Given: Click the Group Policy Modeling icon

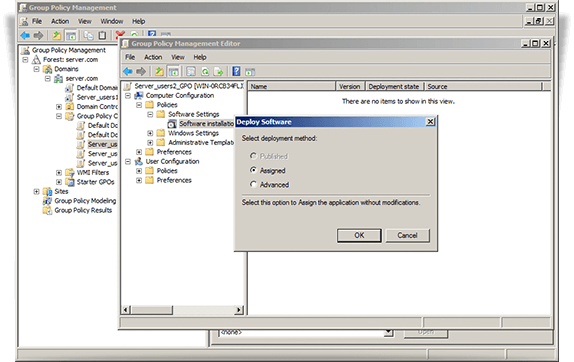Looking at the screenshot, I should [x=47, y=201].
